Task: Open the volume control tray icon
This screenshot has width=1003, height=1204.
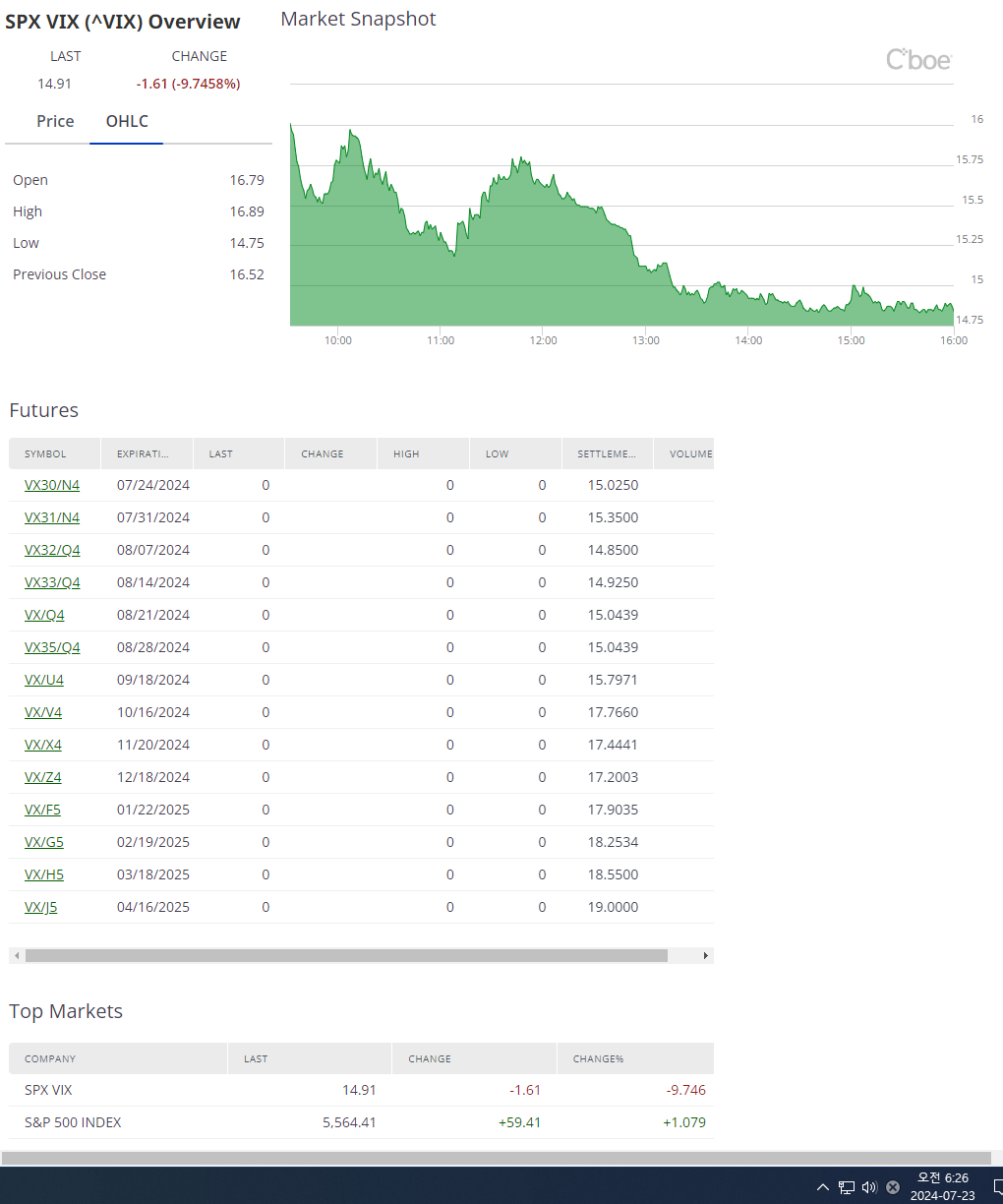Action: [x=869, y=1187]
